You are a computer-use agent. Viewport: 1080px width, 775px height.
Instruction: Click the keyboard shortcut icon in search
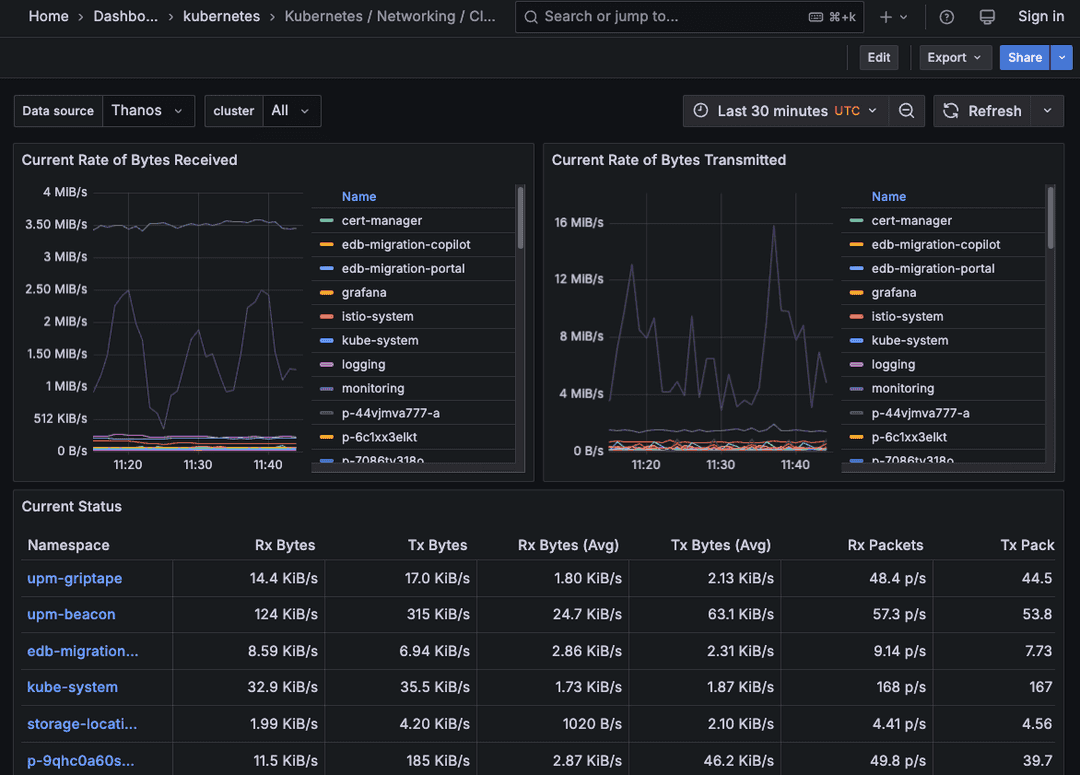tap(815, 17)
